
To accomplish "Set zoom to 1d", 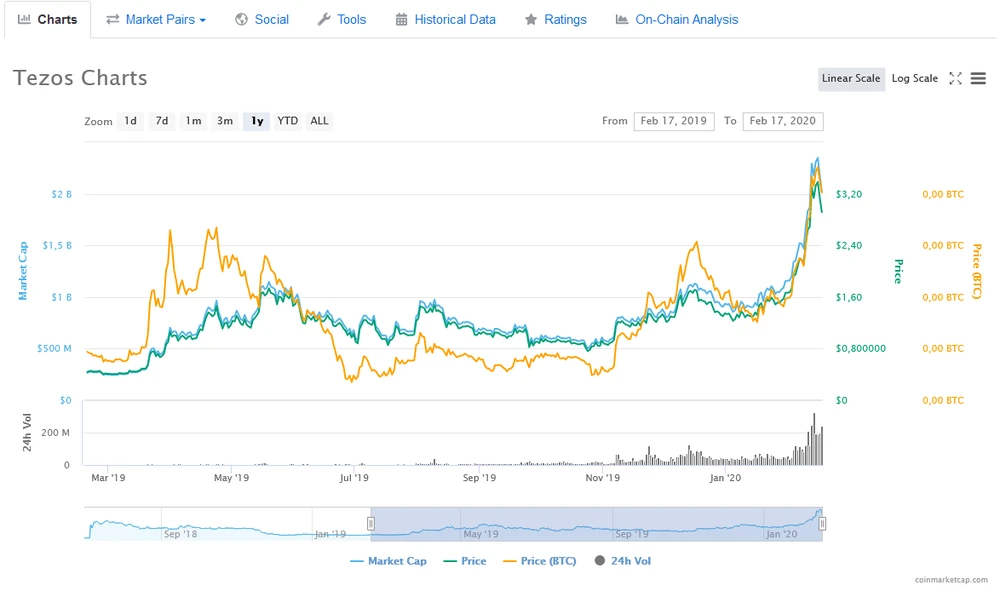I will (130, 121).
